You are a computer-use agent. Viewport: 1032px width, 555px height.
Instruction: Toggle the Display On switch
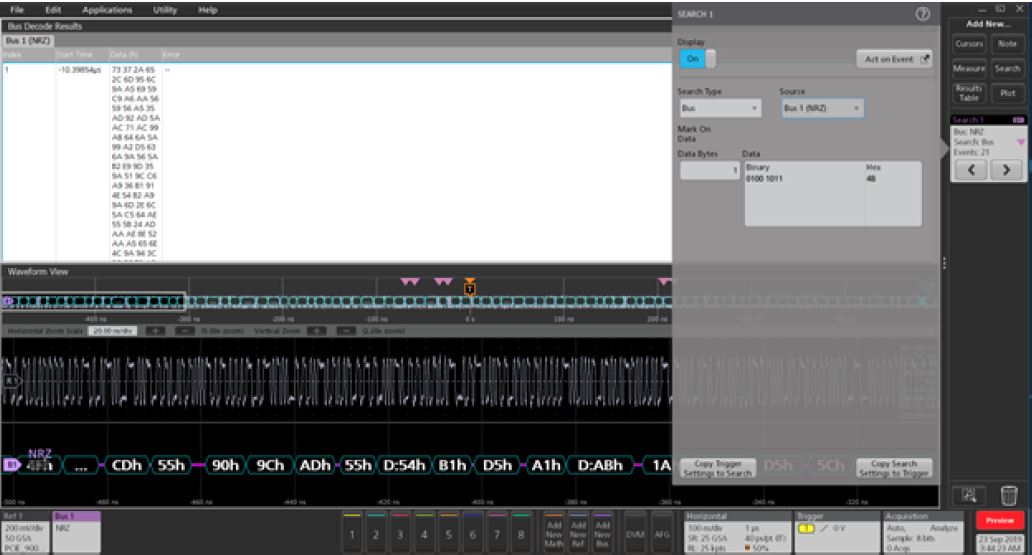pos(696,59)
